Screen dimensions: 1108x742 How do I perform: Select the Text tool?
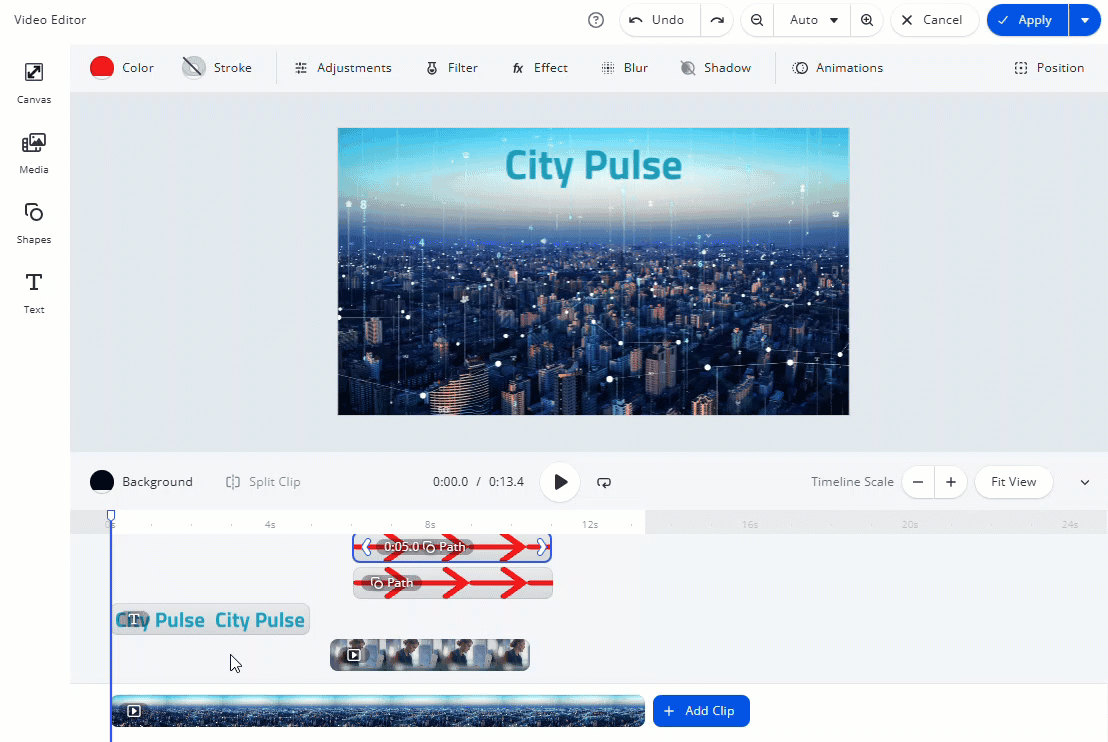pyautogui.click(x=34, y=292)
